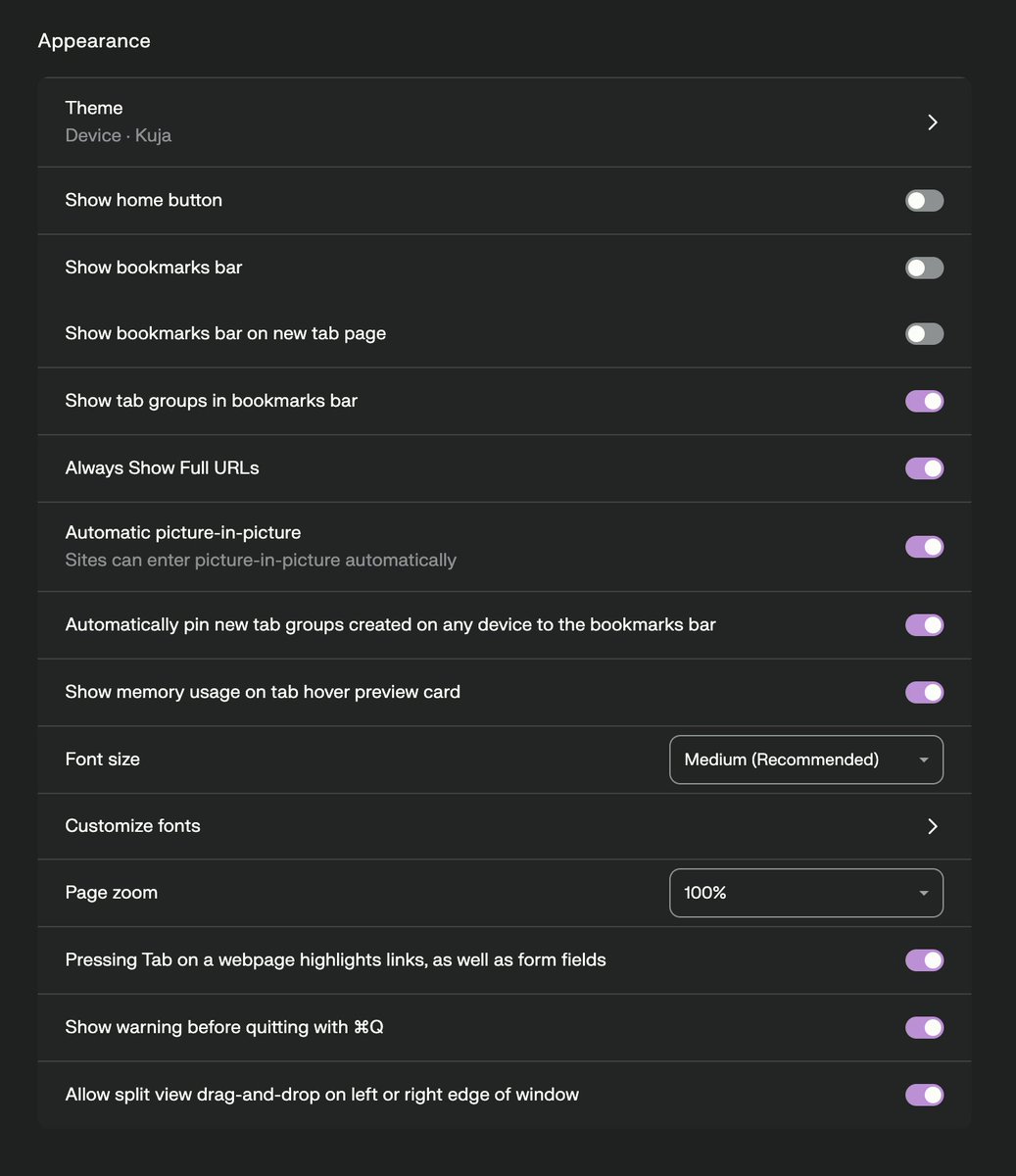Viewport: 1016px width, 1176px height.
Task: Turn off split view drag-and-drop toggle
Action: point(924,1095)
